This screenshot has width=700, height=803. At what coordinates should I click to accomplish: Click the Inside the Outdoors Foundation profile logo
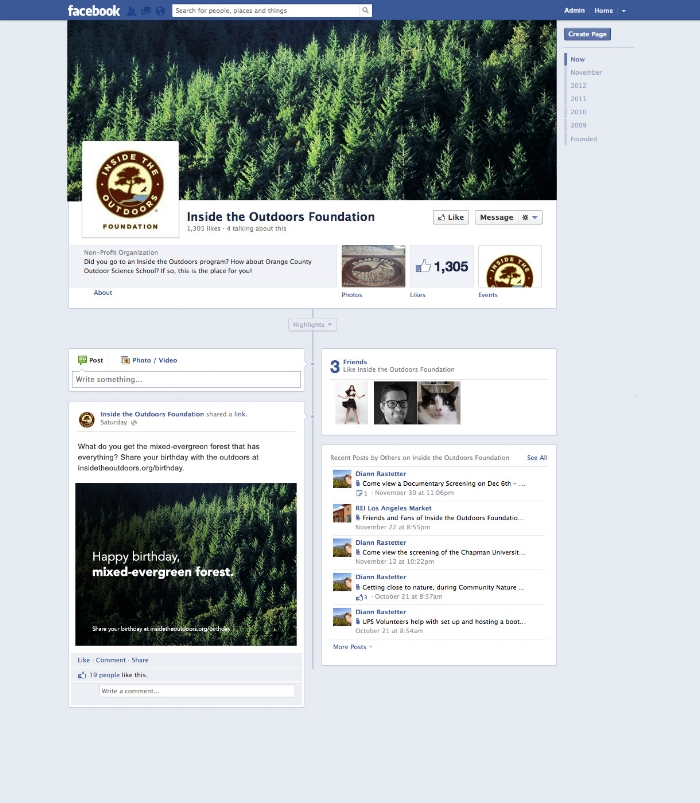(x=130, y=189)
